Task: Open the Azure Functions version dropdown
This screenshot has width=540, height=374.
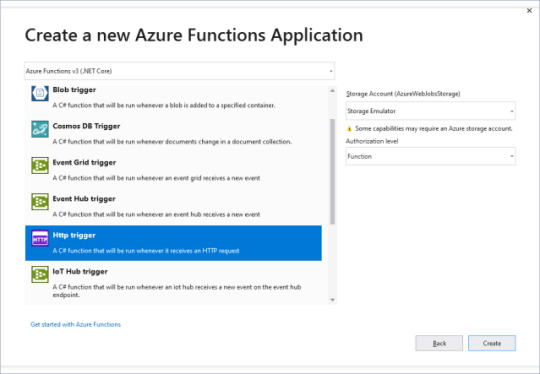Action: point(179,71)
